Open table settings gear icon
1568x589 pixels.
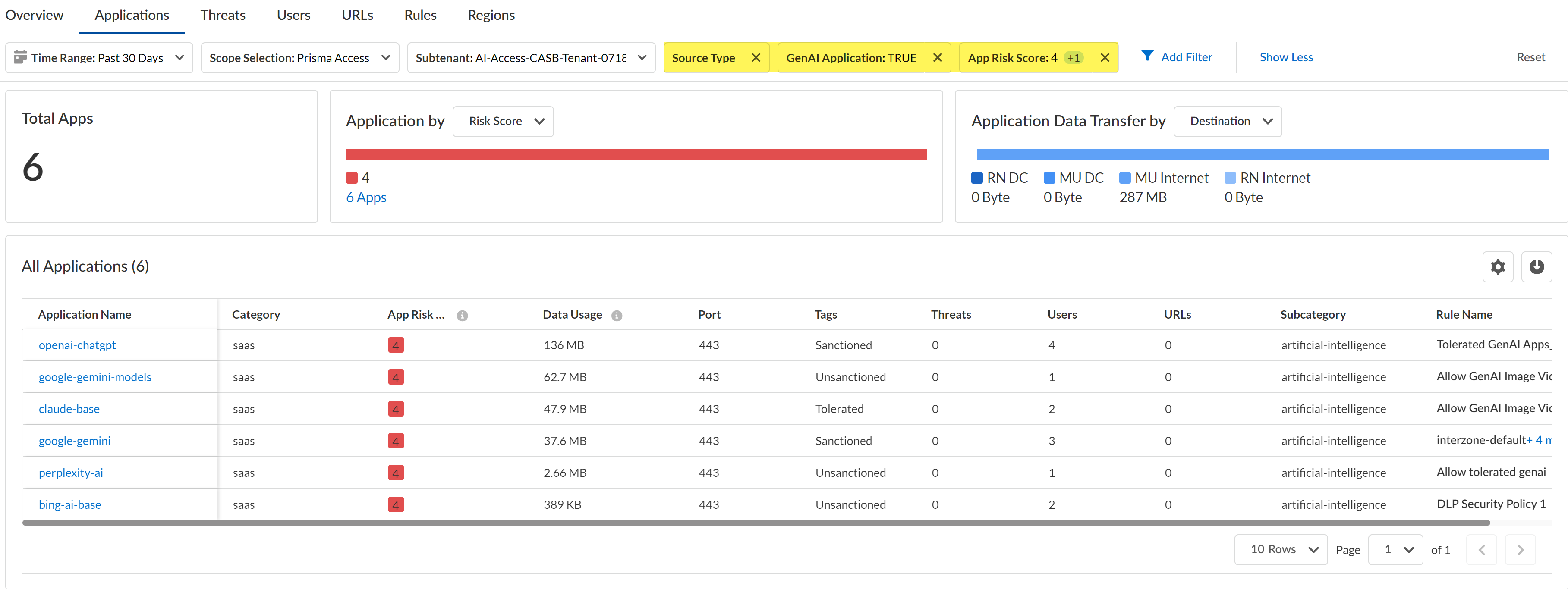(x=1497, y=266)
